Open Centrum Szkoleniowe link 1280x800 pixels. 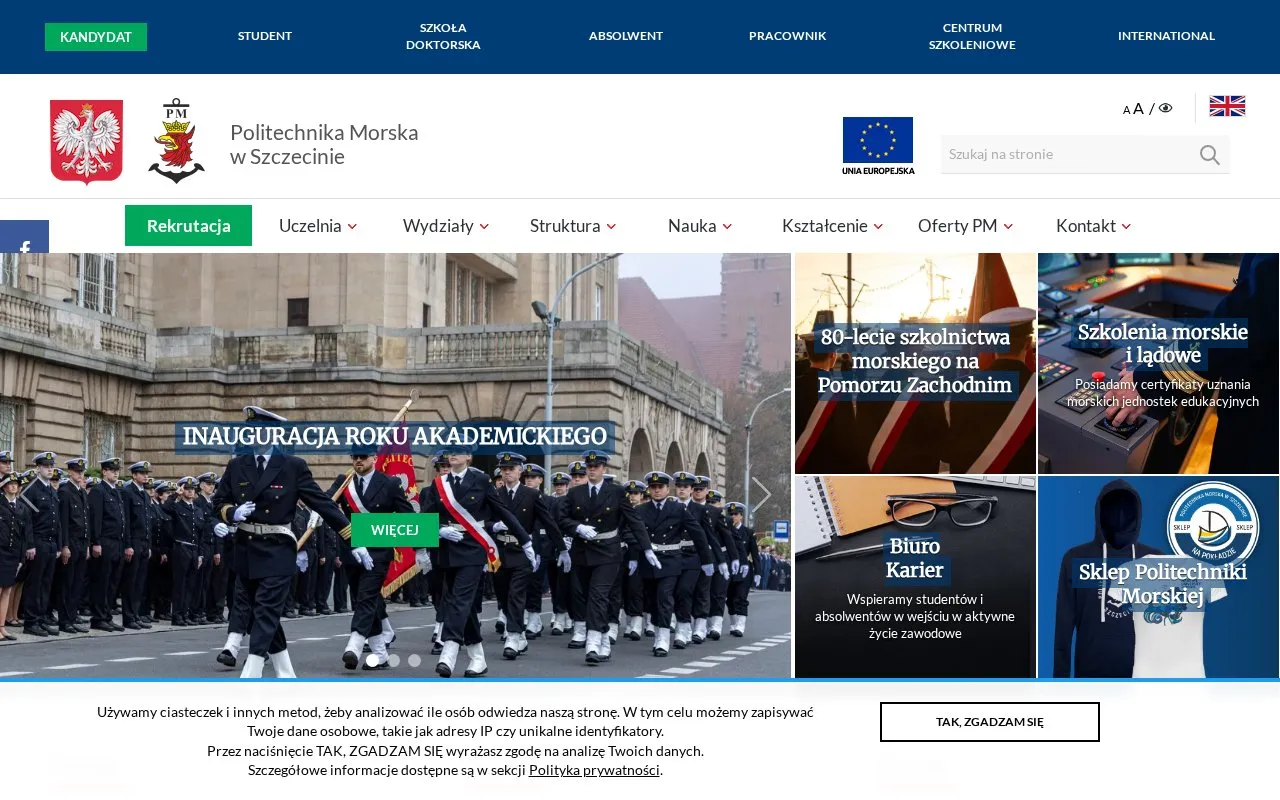click(x=972, y=36)
